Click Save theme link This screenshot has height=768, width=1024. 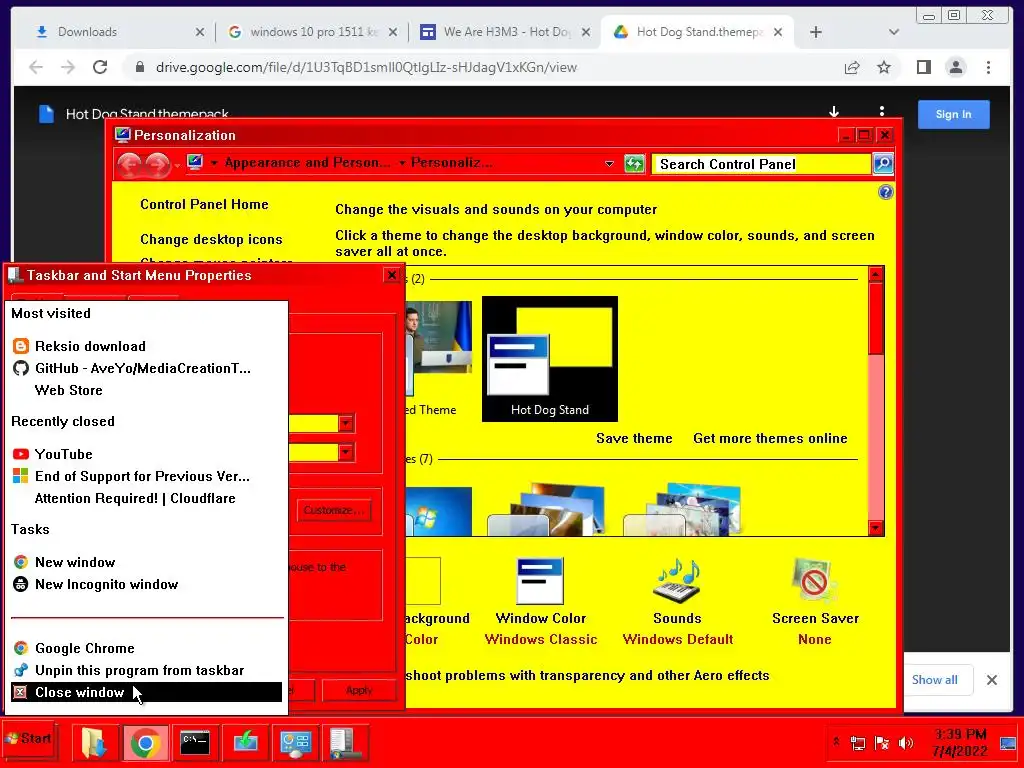(x=634, y=438)
